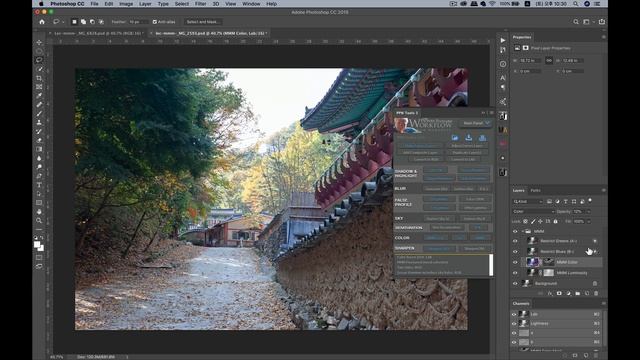Select the Crop tool
The height and width of the screenshot is (360, 640).
pyautogui.click(x=39, y=78)
